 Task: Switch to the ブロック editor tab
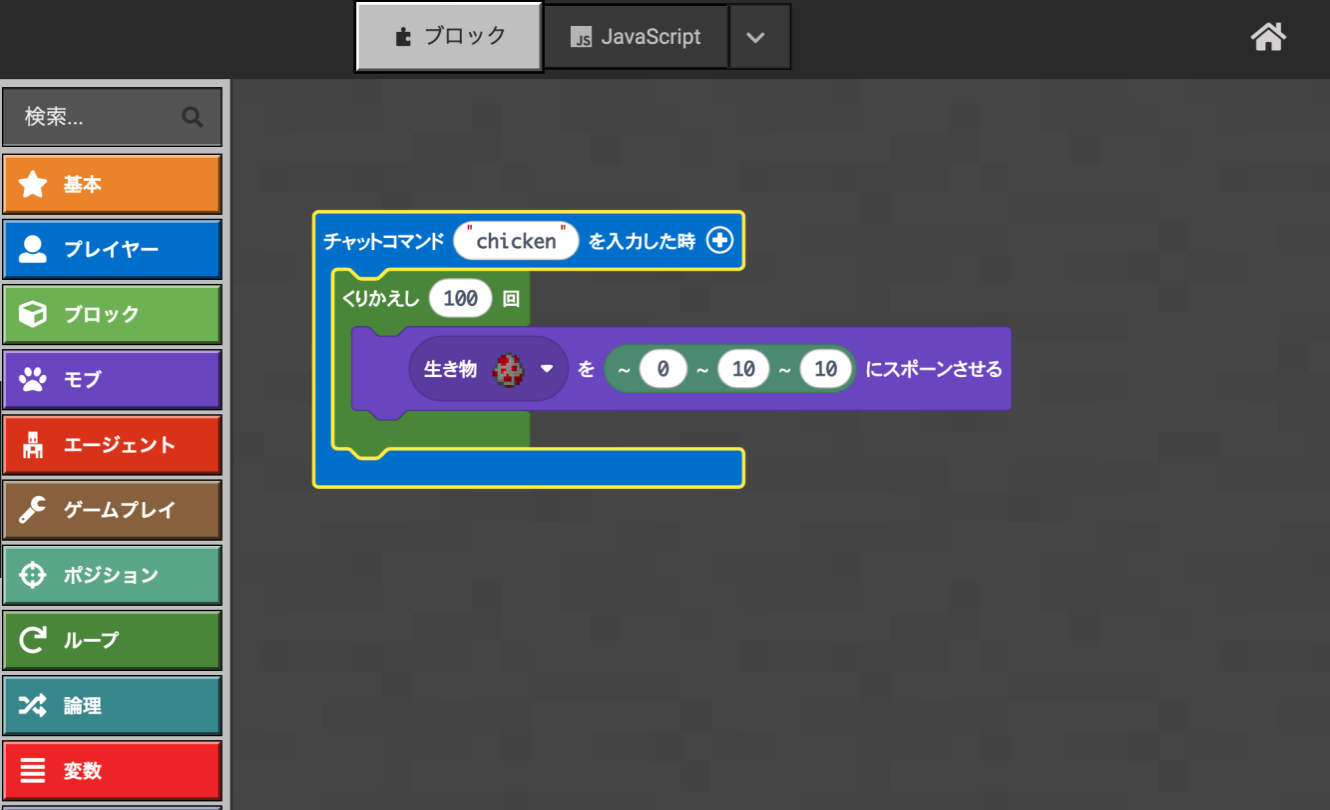point(449,37)
